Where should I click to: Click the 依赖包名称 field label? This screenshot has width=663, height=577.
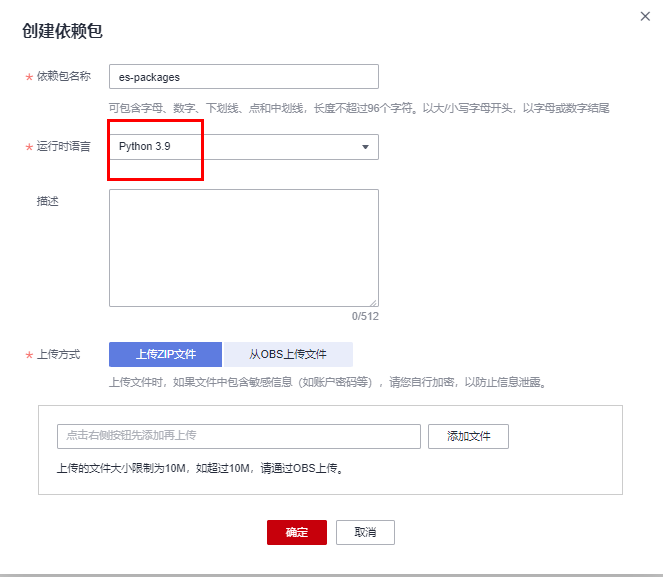(x=64, y=76)
